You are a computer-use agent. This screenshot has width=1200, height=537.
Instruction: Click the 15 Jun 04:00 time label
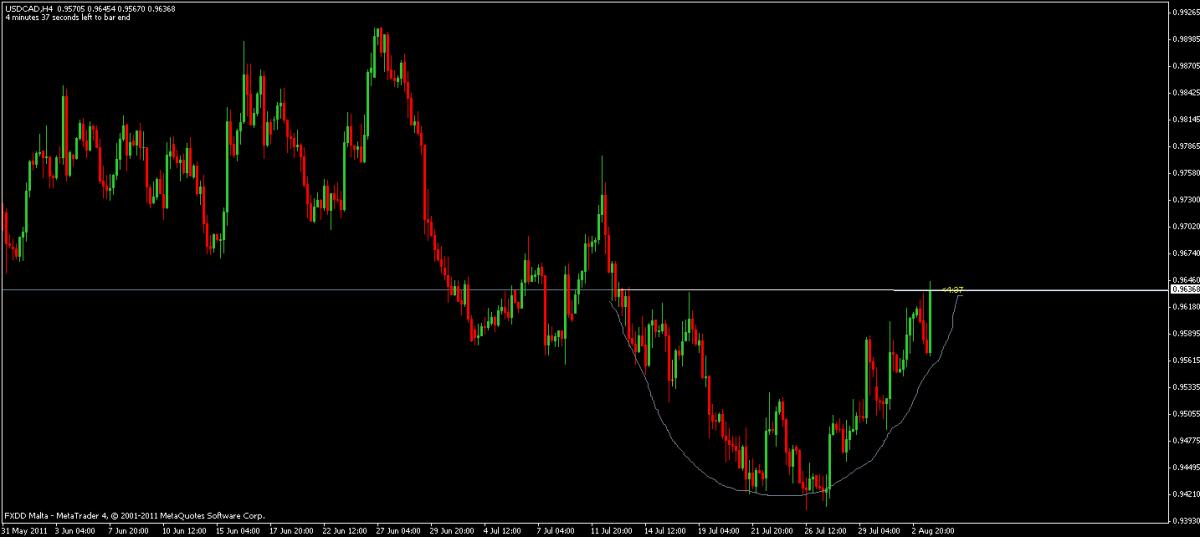pos(238,530)
